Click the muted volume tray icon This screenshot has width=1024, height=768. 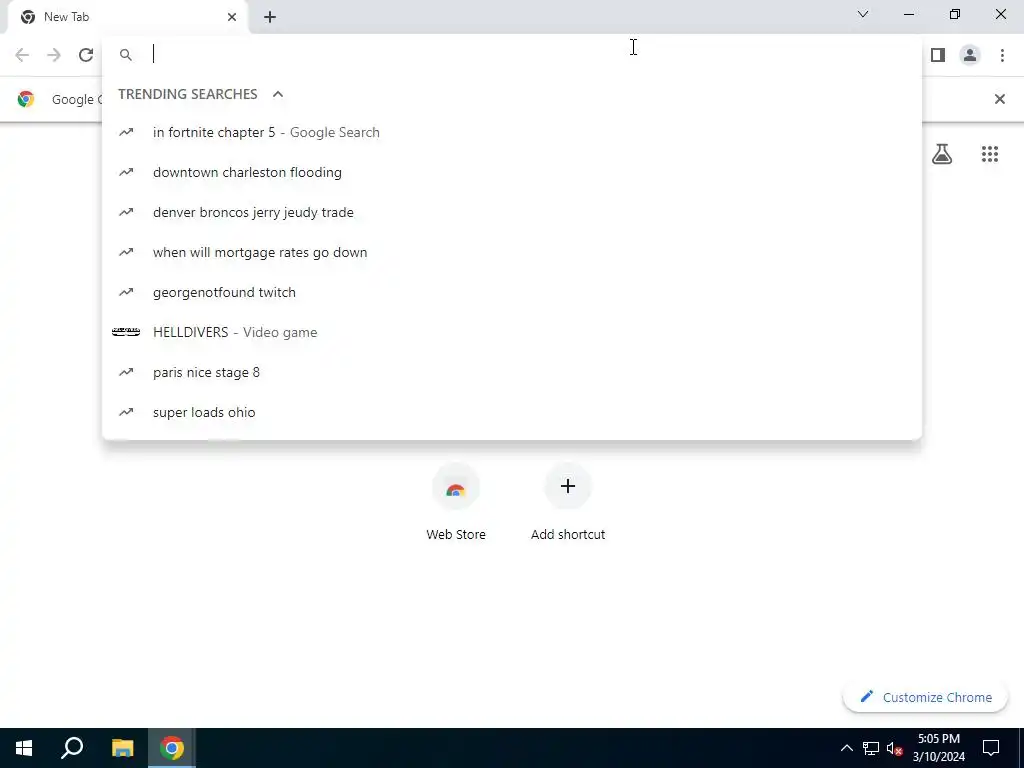[895, 748]
